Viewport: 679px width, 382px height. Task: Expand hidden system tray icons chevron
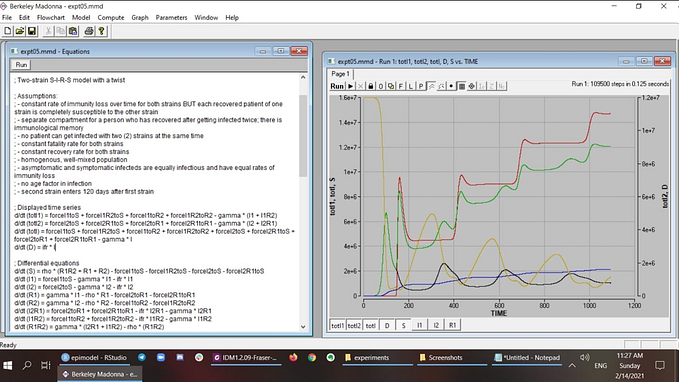click(572, 366)
